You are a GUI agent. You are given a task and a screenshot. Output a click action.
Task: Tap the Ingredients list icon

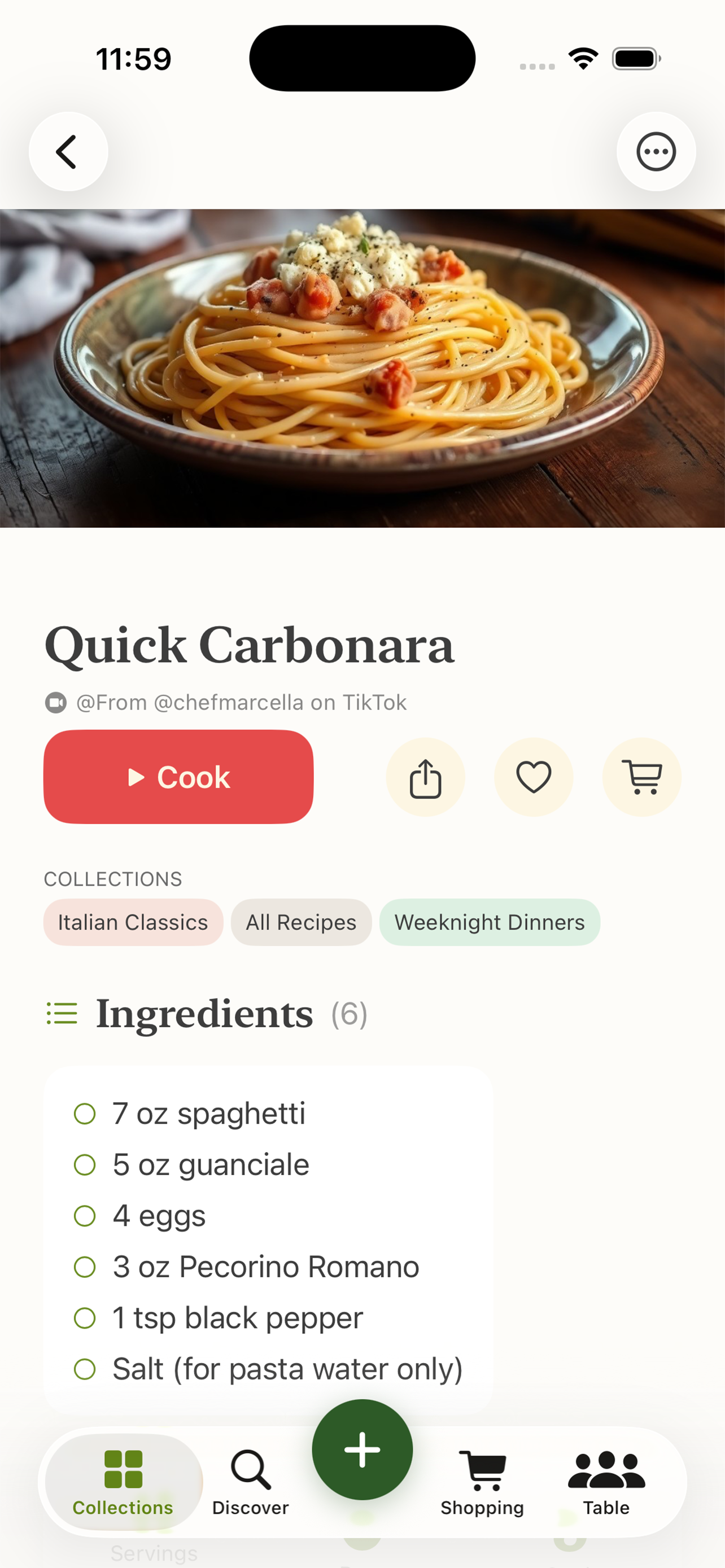pos(62,1014)
